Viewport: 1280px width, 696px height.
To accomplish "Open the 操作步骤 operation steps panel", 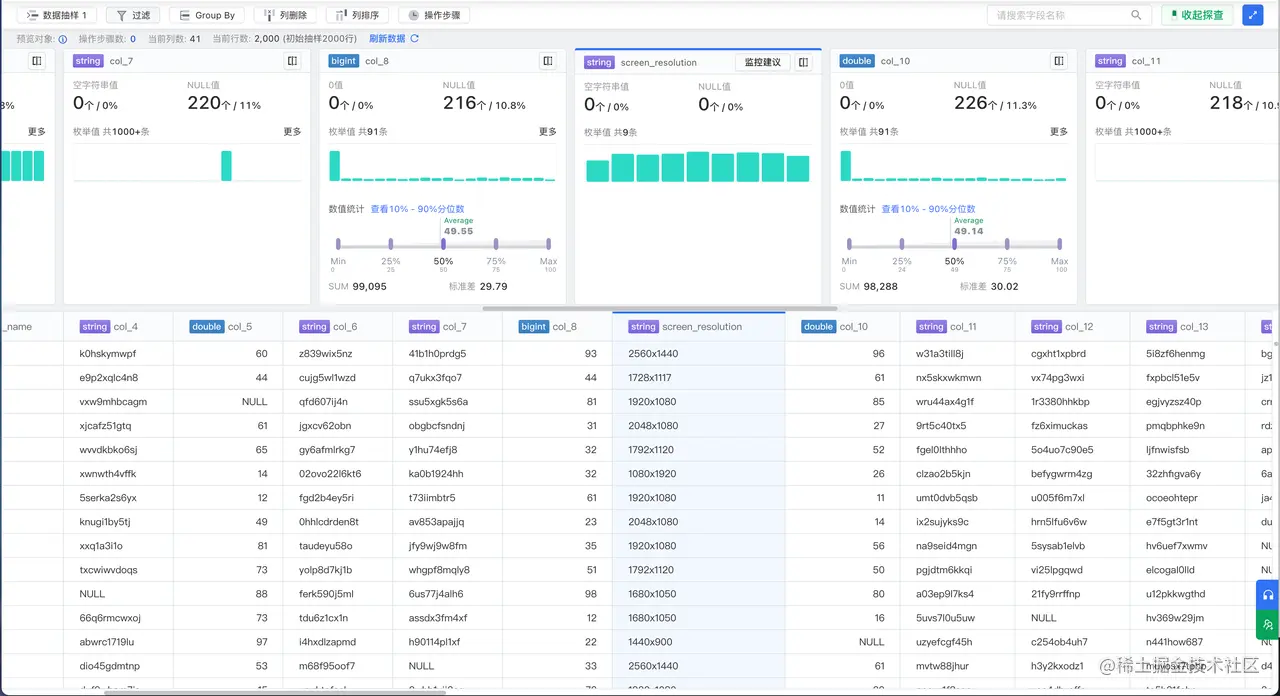I will (434, 15).
